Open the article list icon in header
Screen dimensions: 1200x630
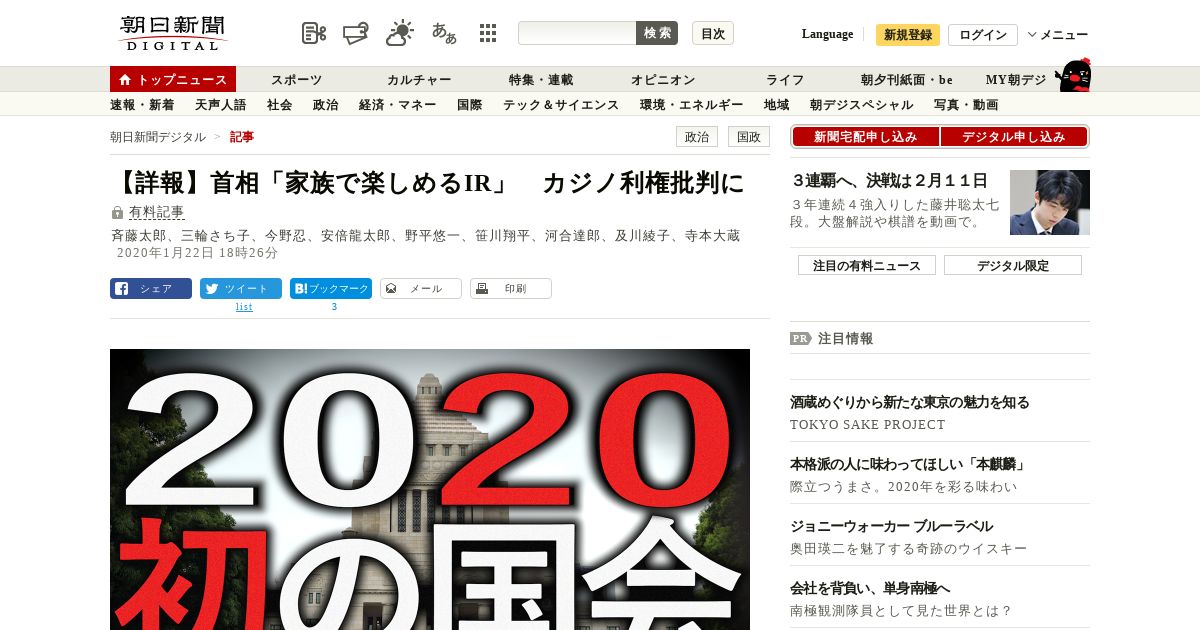314,33
